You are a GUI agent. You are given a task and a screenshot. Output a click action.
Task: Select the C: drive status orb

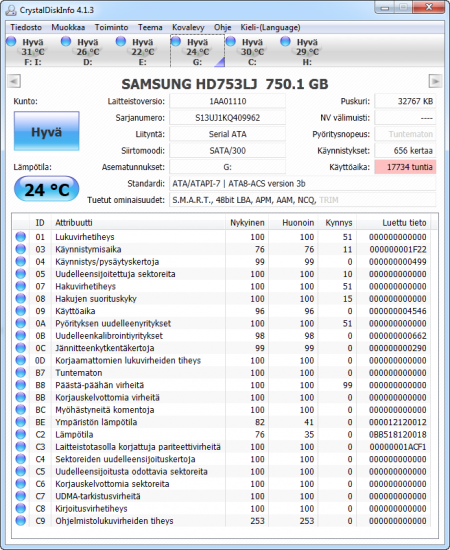231,41
